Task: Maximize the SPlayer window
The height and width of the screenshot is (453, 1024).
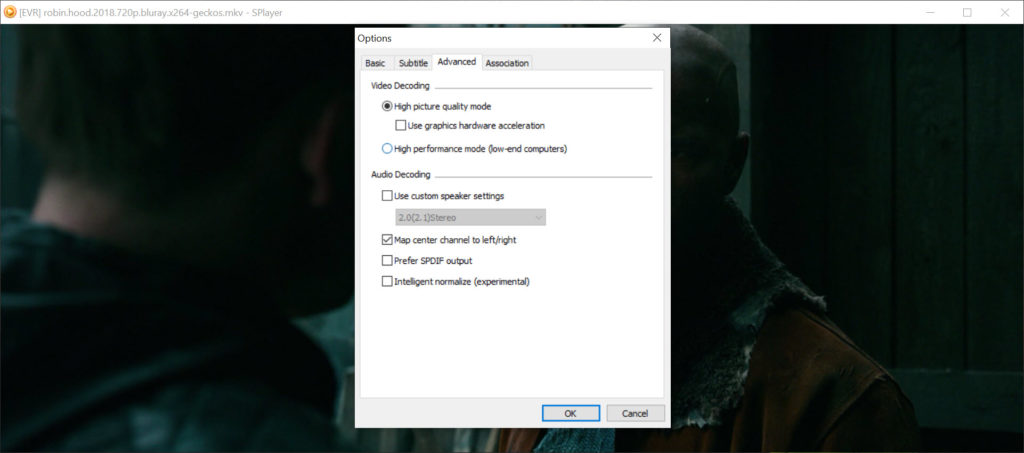Action: pos(967,12)
